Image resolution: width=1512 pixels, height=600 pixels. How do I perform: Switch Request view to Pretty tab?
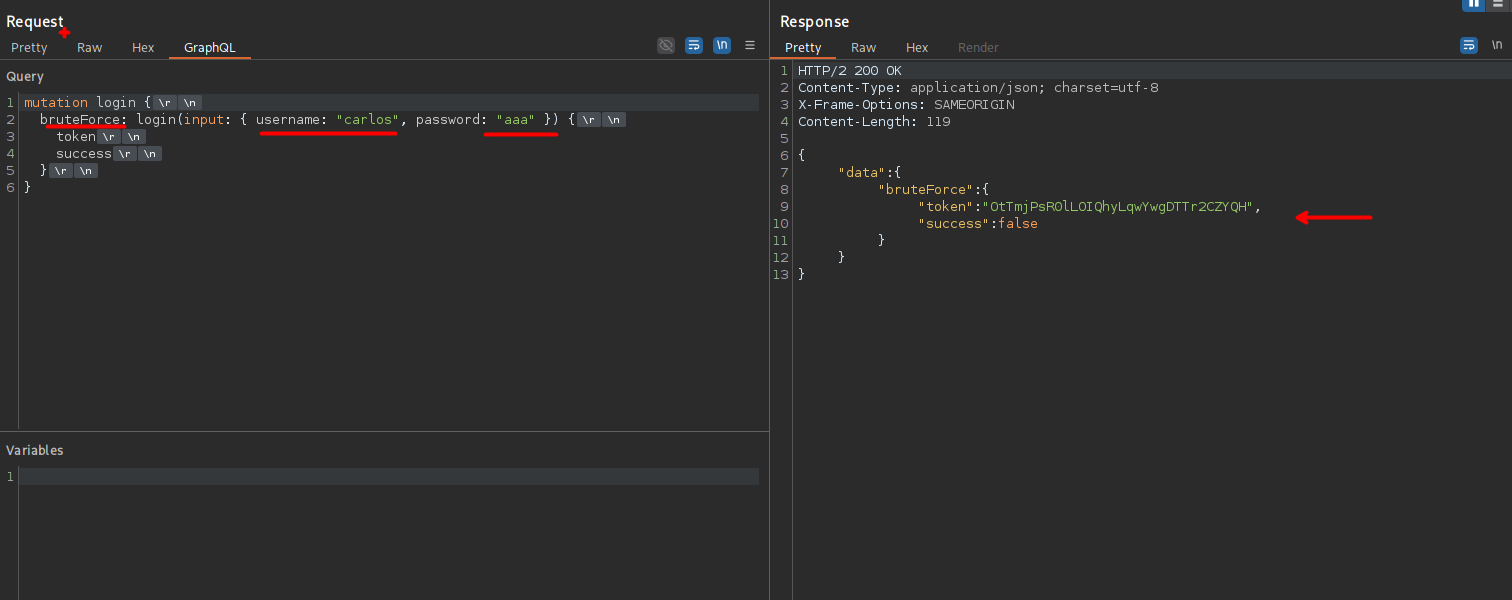point(29,48)
